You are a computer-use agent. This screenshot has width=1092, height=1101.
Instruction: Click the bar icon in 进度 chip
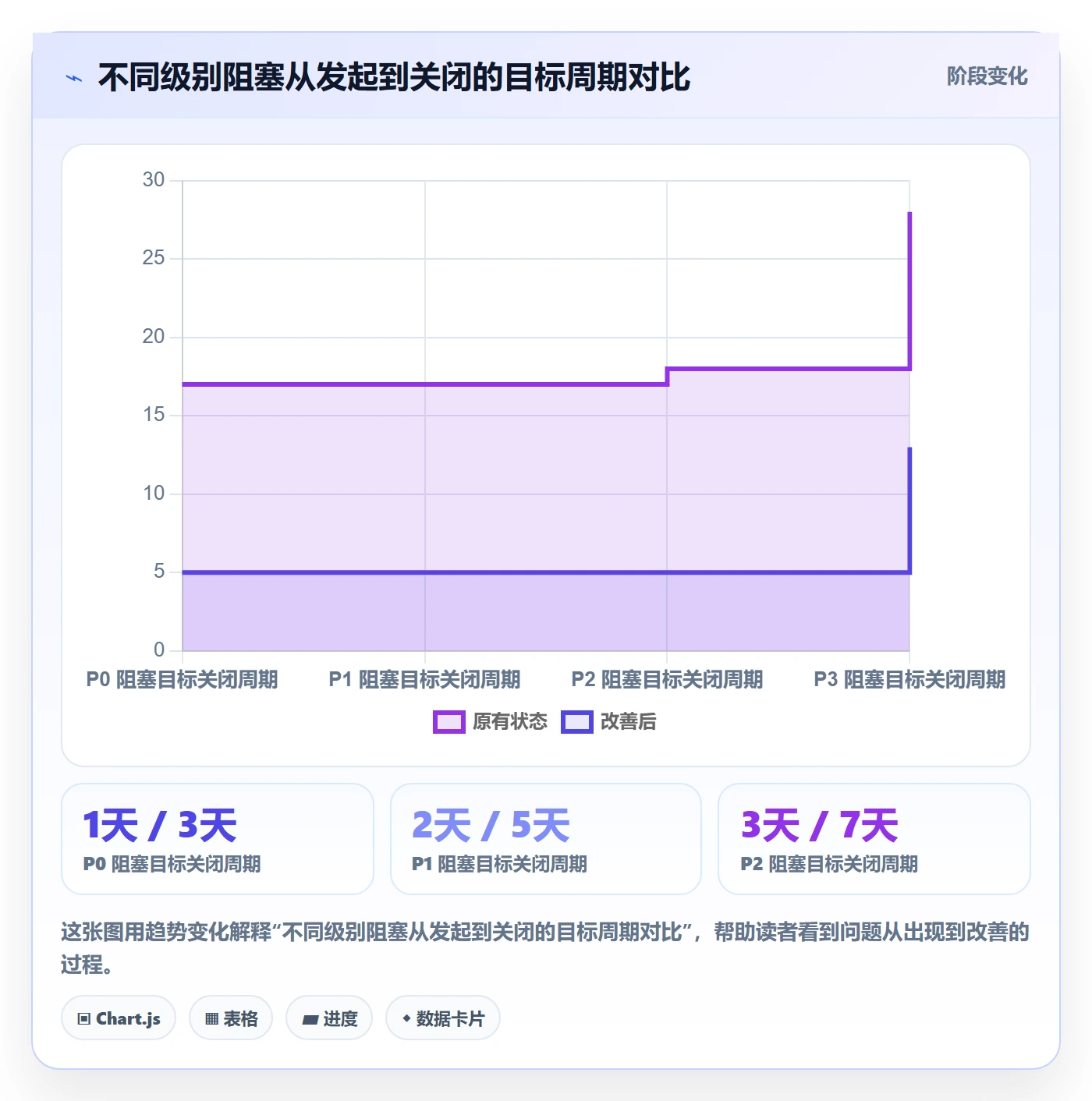pyautogui.click(x=310, y=1020)
